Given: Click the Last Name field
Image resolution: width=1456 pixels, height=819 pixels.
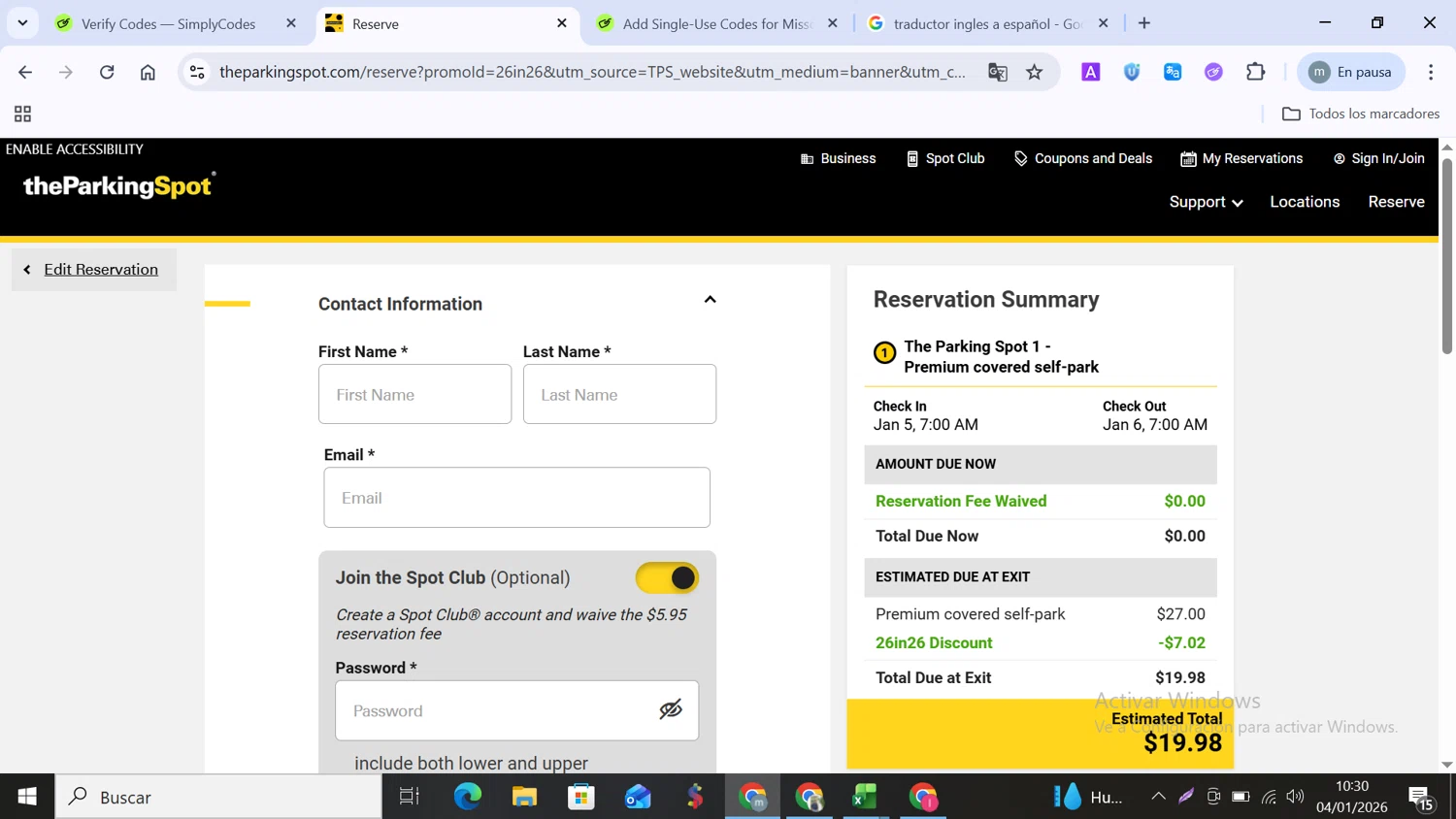Looking at the screenshot, I should (619, 394).
